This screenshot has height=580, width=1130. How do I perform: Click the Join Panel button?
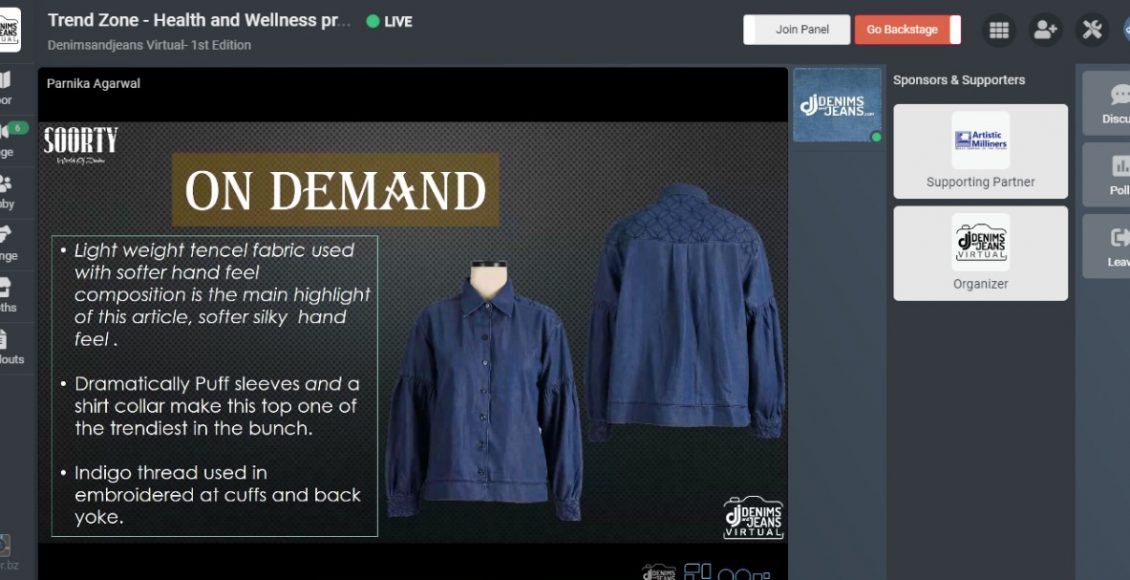pos(796,30)
